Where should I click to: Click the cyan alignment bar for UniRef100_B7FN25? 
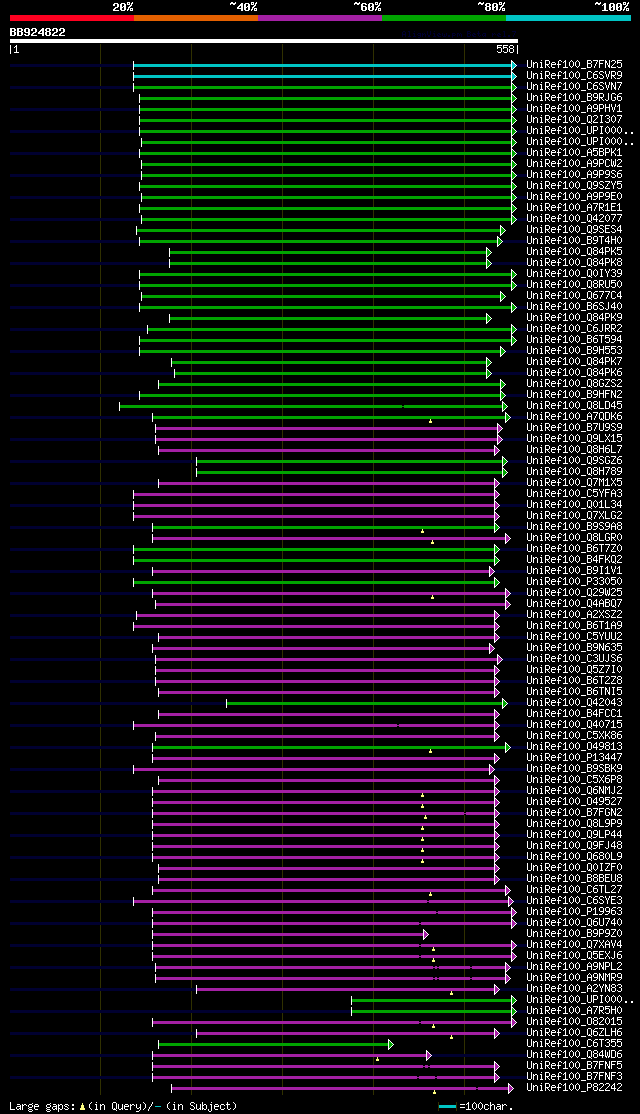[x=325, y=65]
